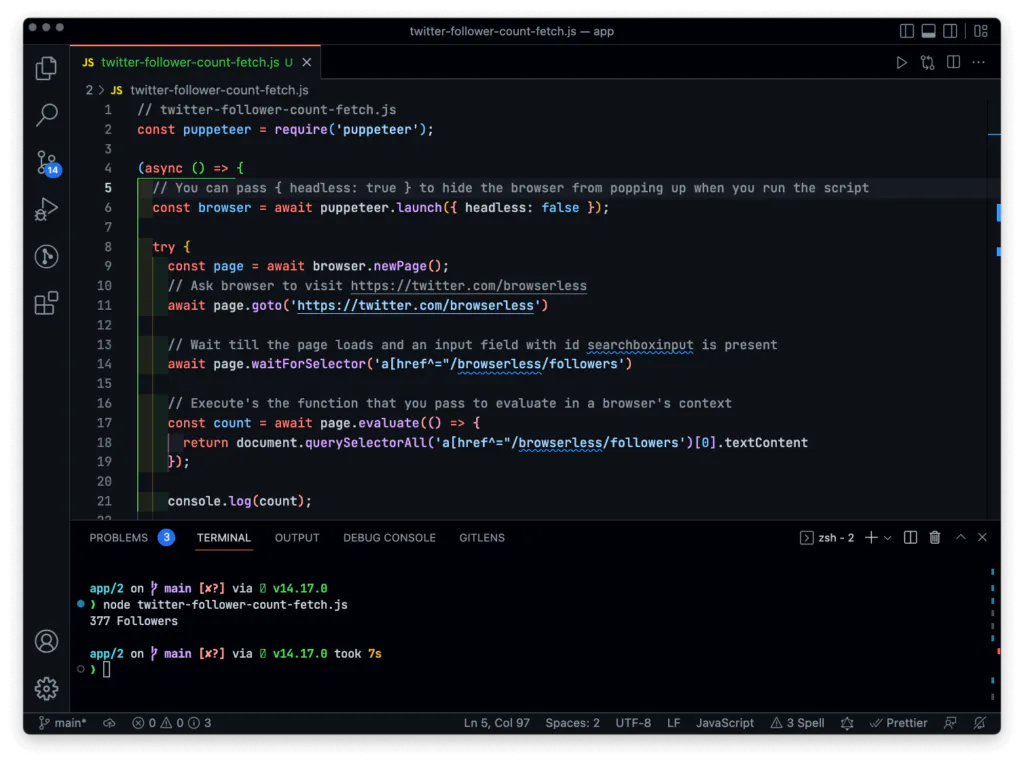The width and height of the screenshot is (1024, 763).
Task: Run the file with the play icon
Action: tap(901, 63)
